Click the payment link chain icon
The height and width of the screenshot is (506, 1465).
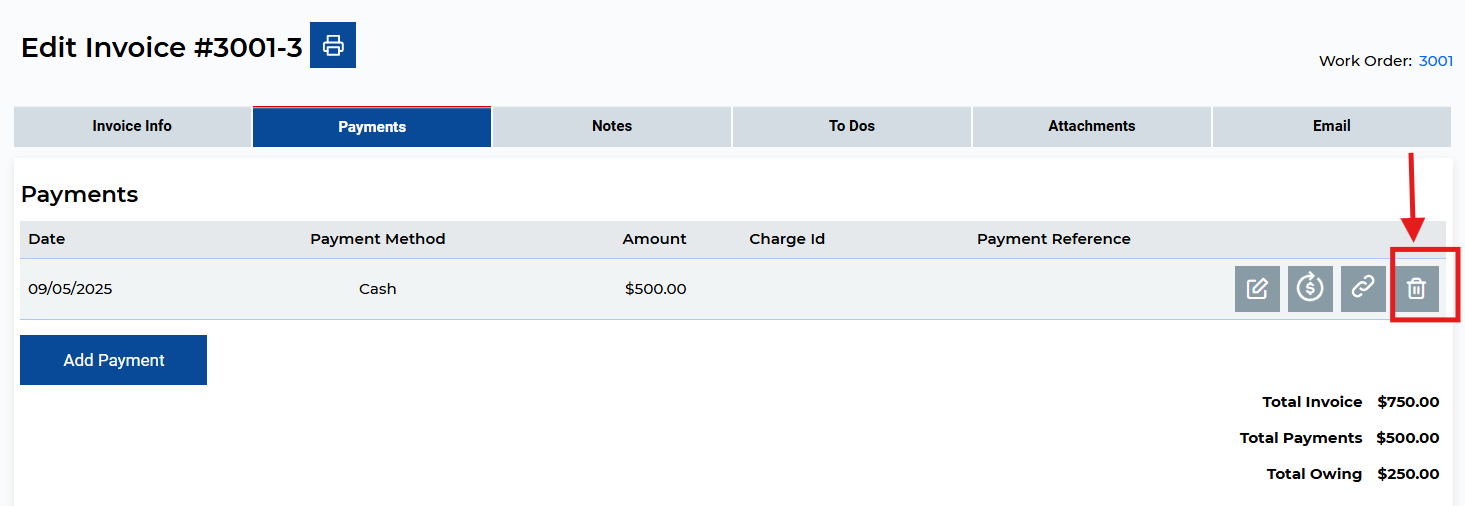point(1363,289)
